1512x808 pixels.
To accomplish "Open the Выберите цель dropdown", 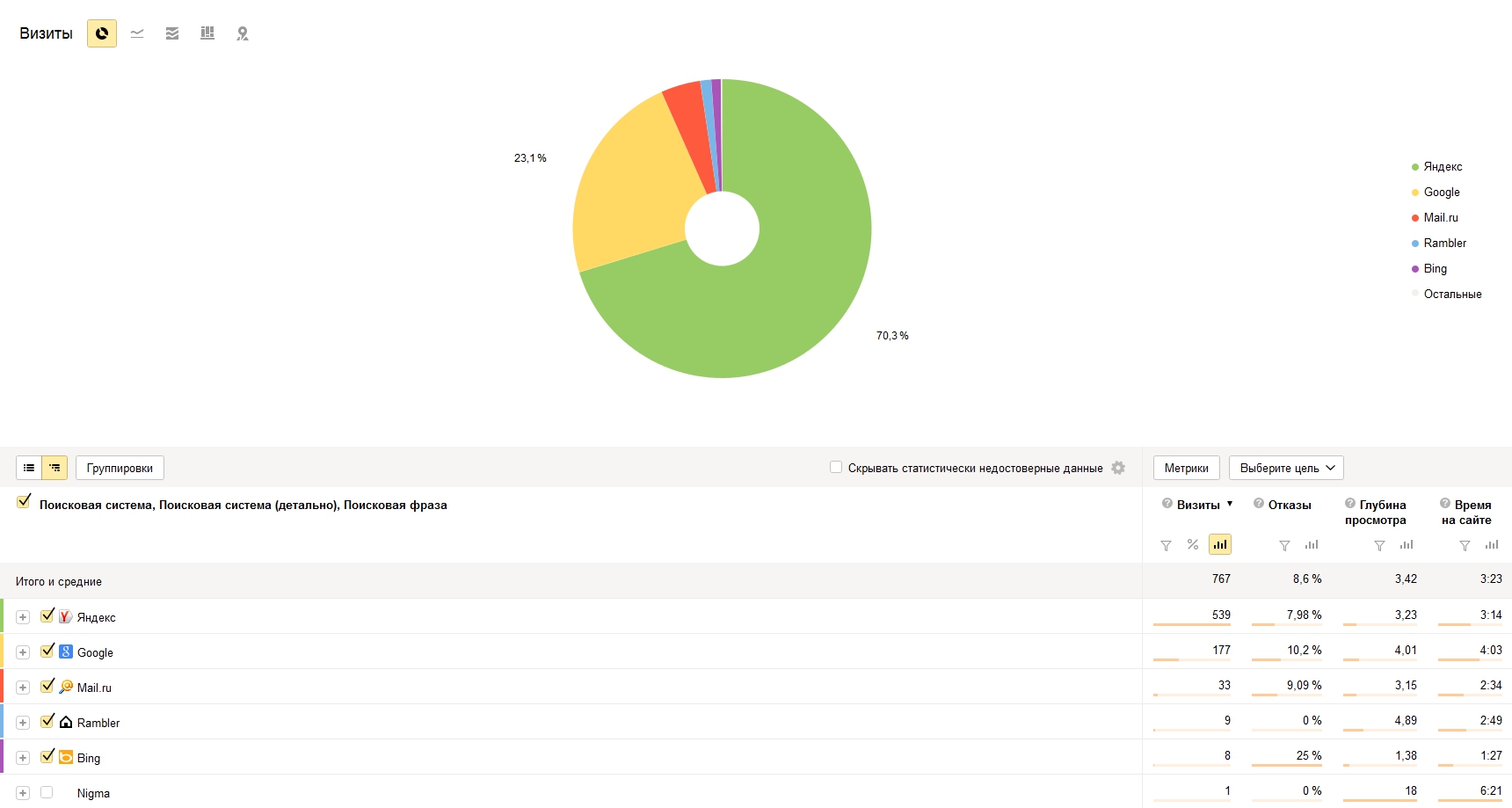I will [x=1286, y=468].
